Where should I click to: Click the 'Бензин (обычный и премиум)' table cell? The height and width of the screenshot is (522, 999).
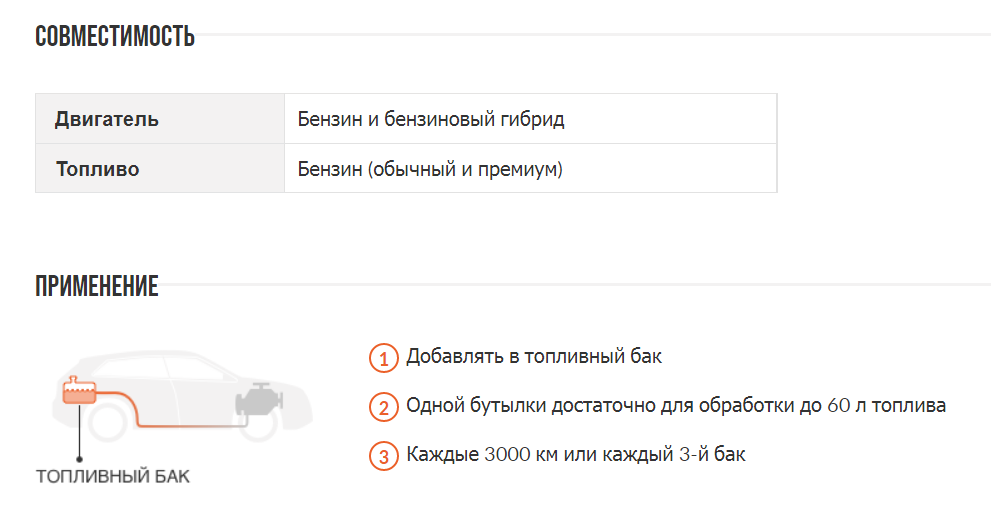pyautogui.click(x=430, y=169)
